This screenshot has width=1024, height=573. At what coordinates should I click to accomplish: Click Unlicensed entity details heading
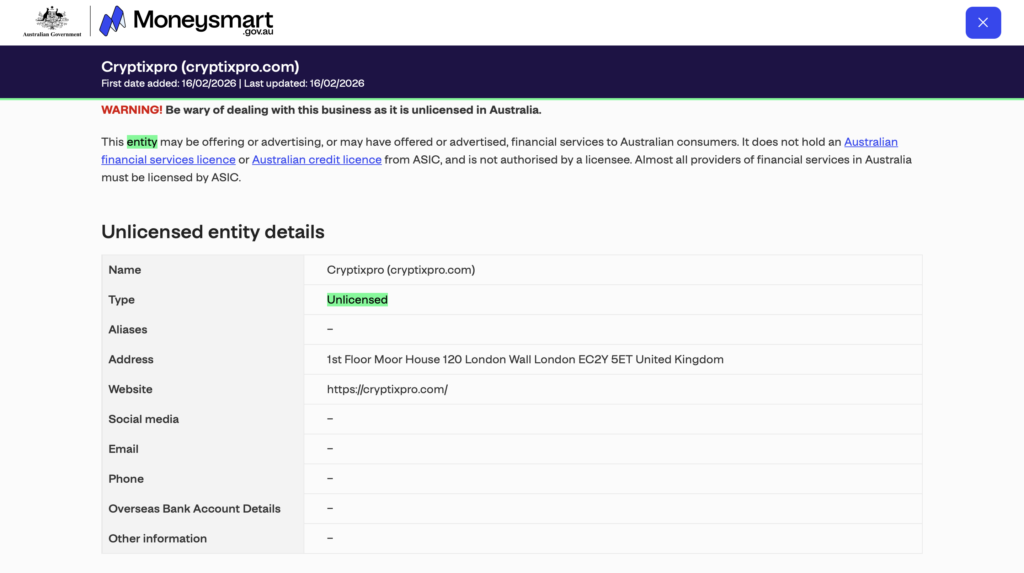pos(213,232)
